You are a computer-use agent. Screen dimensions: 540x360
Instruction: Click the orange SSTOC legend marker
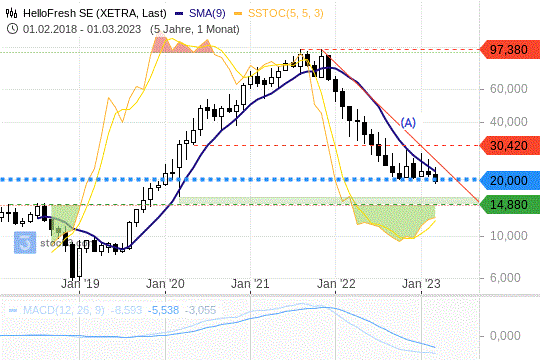pyautogui.click(x=238, y=14)
